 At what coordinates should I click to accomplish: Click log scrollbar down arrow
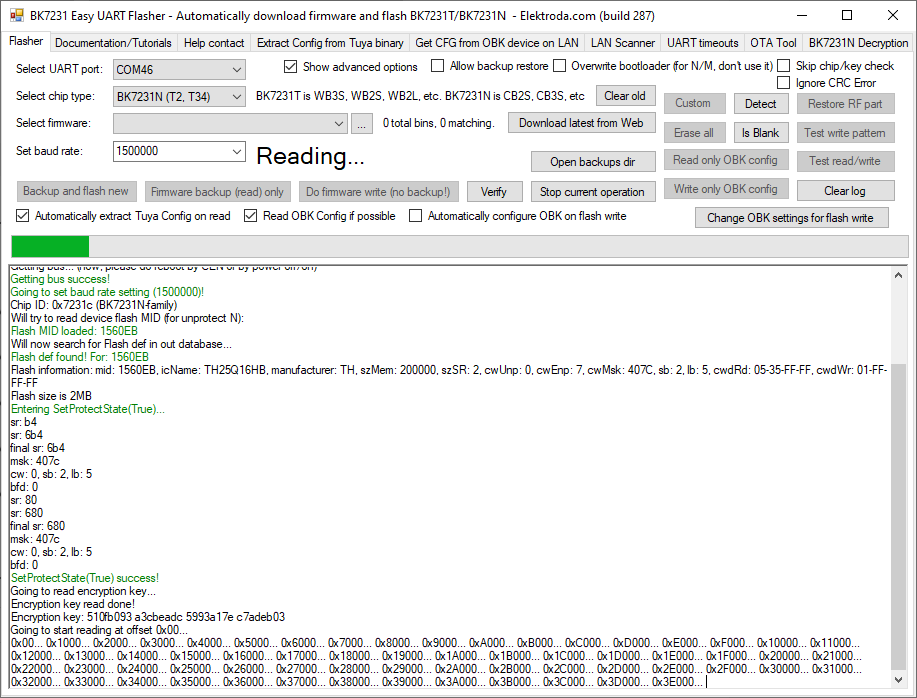click(x=899, y=679)
